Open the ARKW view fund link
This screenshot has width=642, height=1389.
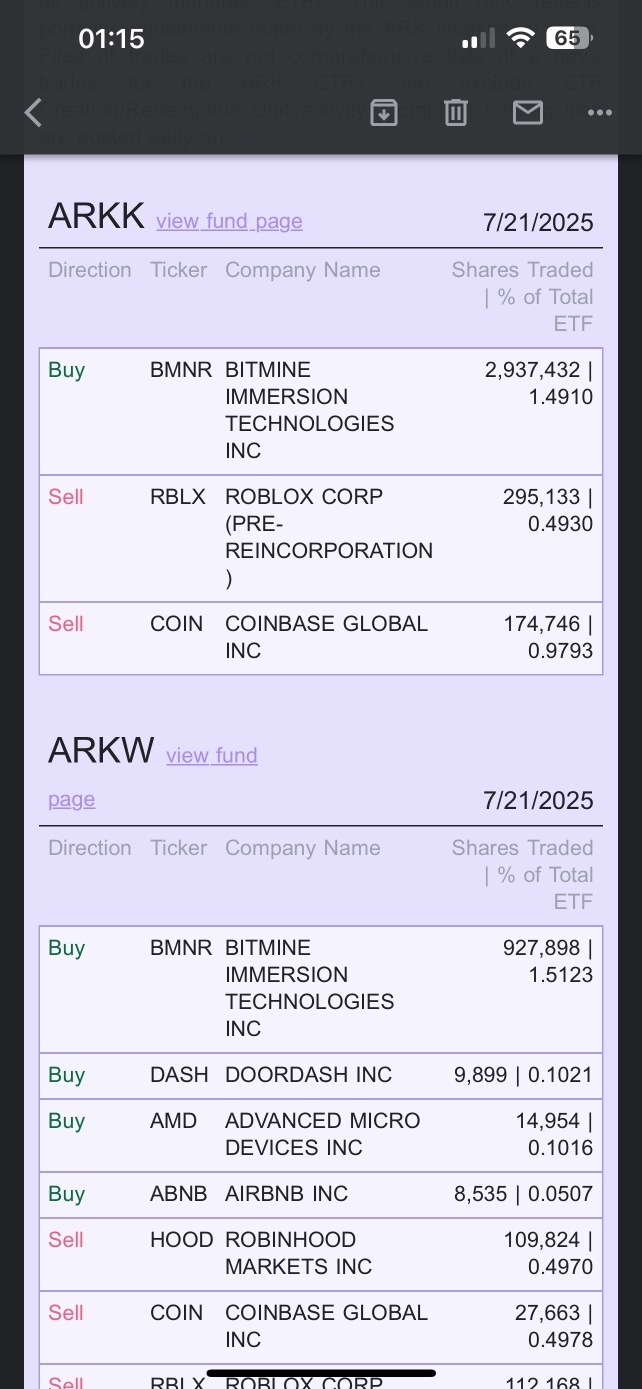(x=212, y=755)
